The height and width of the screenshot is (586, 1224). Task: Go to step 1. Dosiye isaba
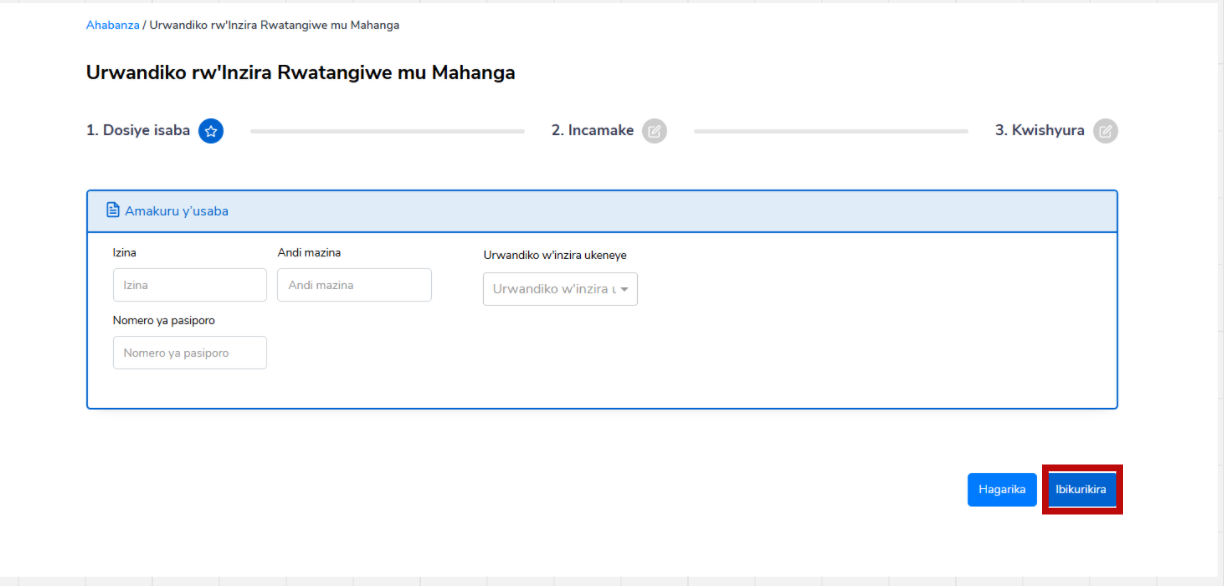[x=138, y=130]
